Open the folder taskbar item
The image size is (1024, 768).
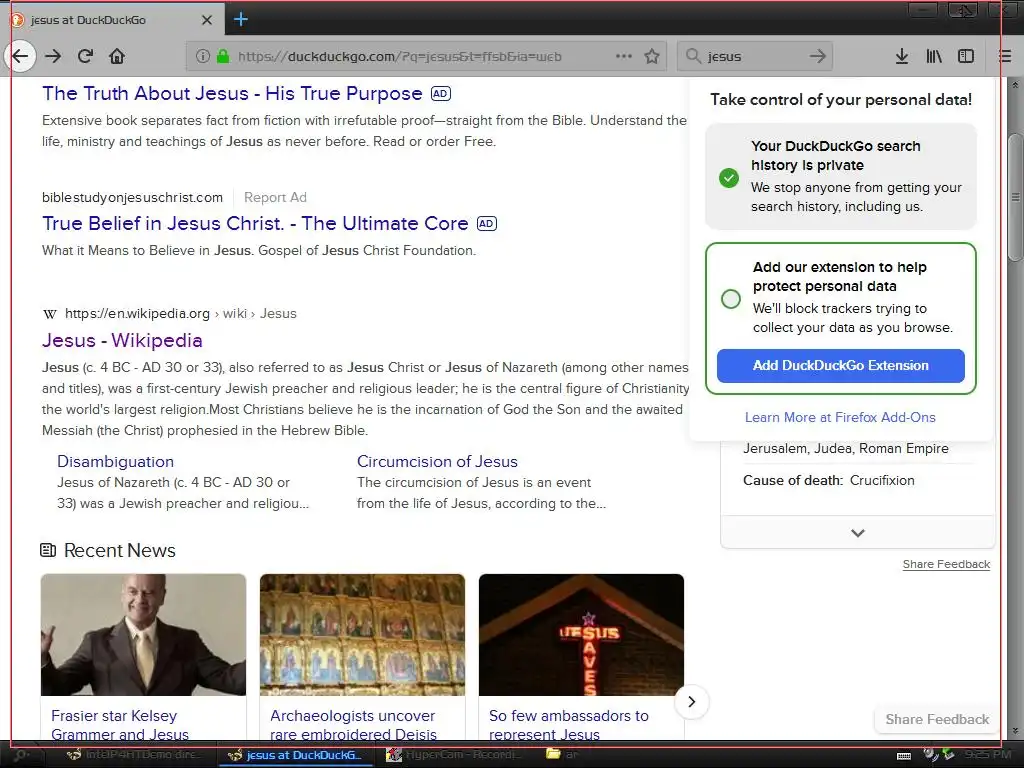[x=562, y=755]
